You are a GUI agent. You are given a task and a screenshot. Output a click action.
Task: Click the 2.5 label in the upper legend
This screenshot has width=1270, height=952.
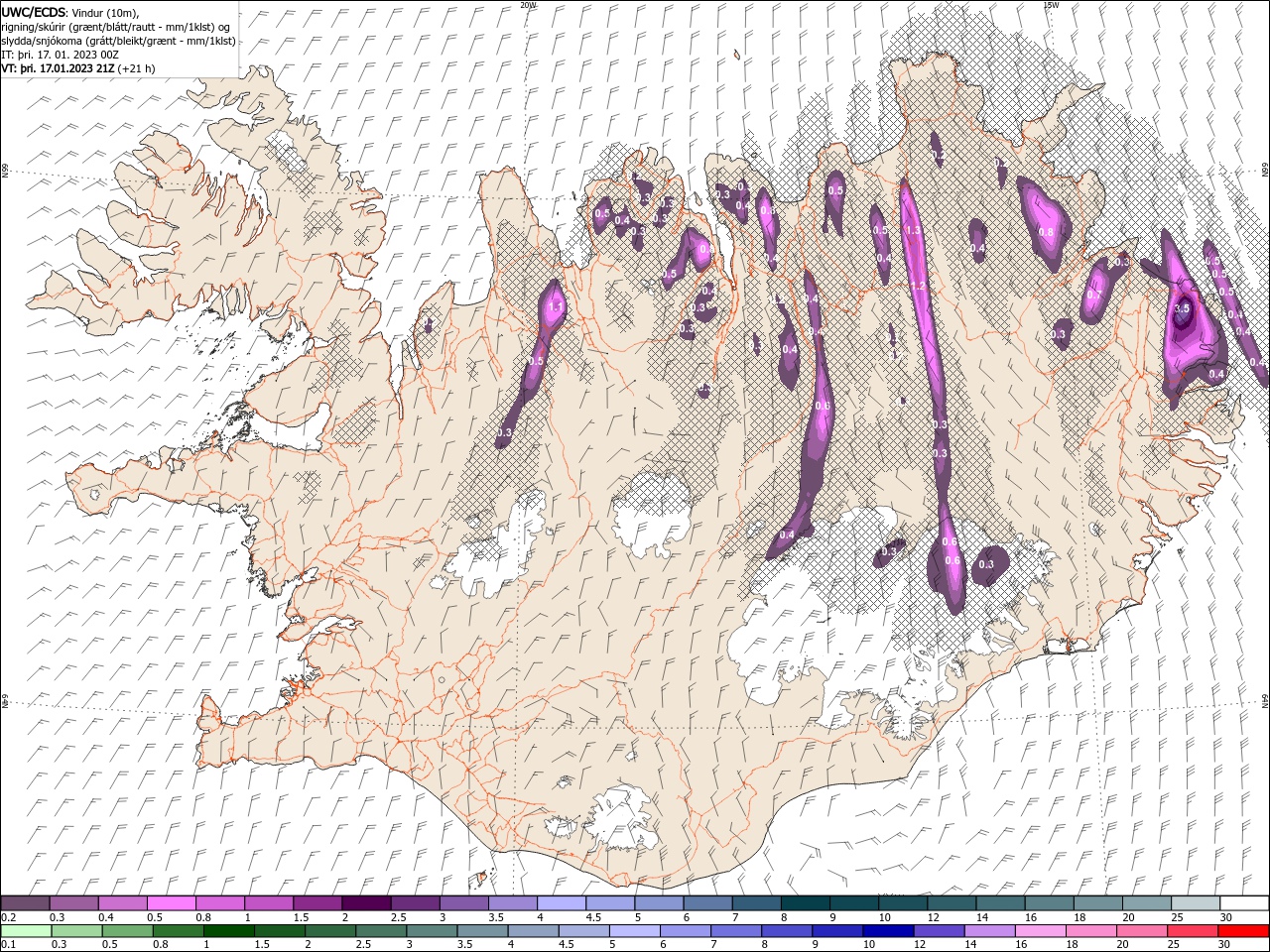(398, 917)
